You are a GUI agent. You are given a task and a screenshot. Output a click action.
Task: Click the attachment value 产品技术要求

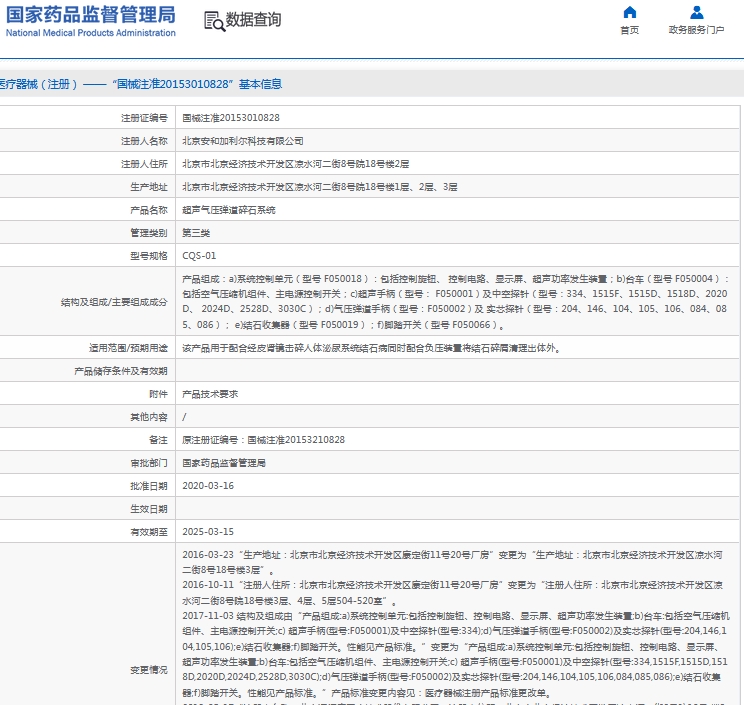click(210, 394)
